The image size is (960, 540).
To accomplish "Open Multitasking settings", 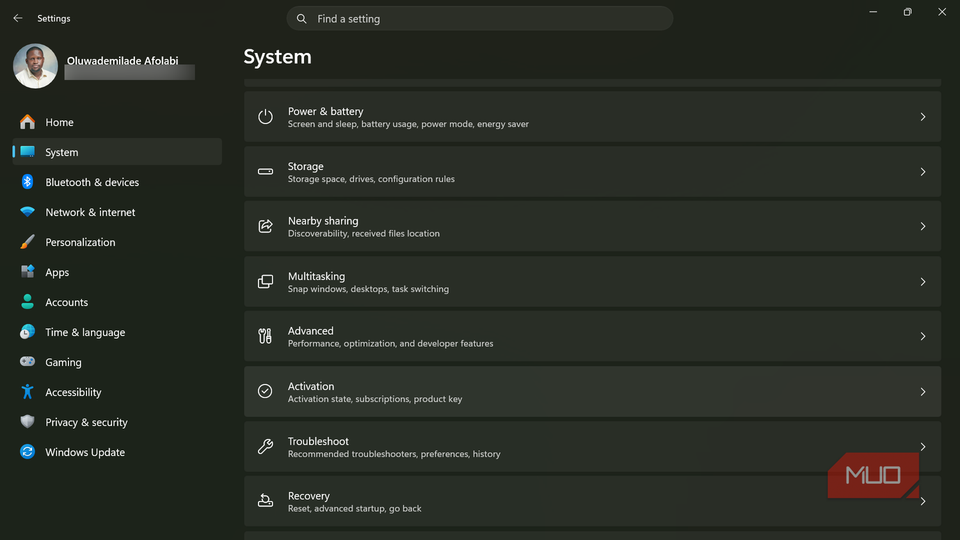I will pos(592,282).
